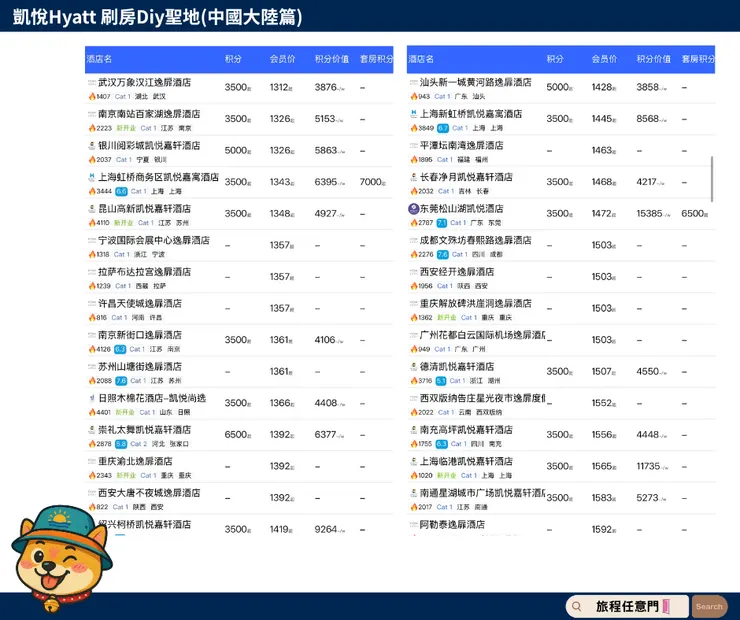The height and width of the screenshot is (620, 740).
Task: Click the brand logo beside 昆山高新凯悦嘉轩酒店
Action: tap(92, 209)
